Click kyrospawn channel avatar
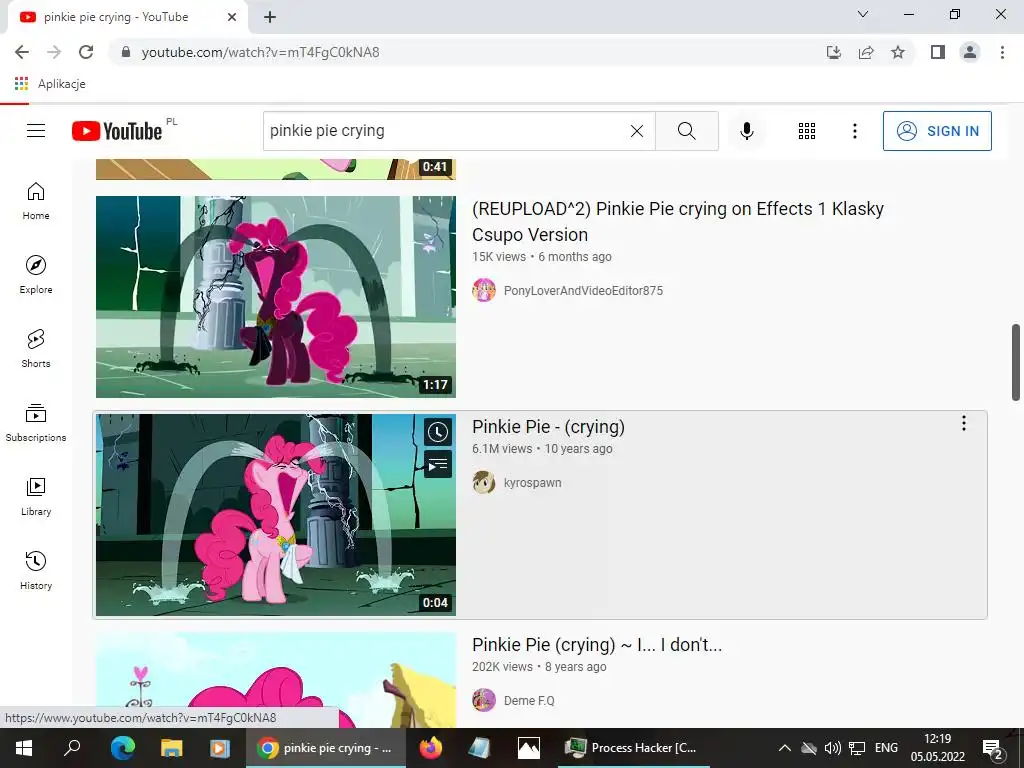 click(484, 482)
